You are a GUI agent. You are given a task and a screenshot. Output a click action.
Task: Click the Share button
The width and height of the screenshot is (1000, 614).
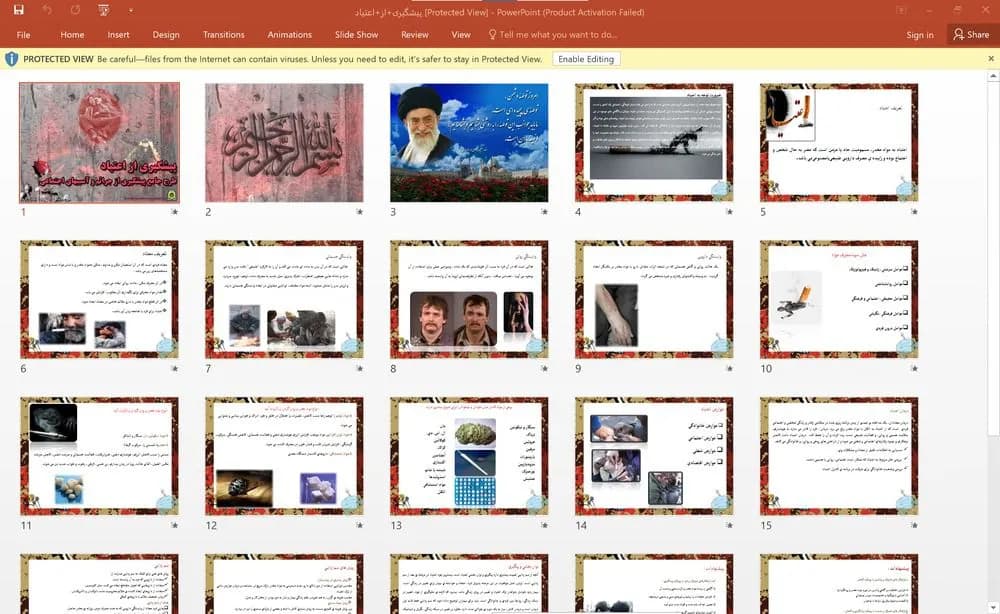971,34
